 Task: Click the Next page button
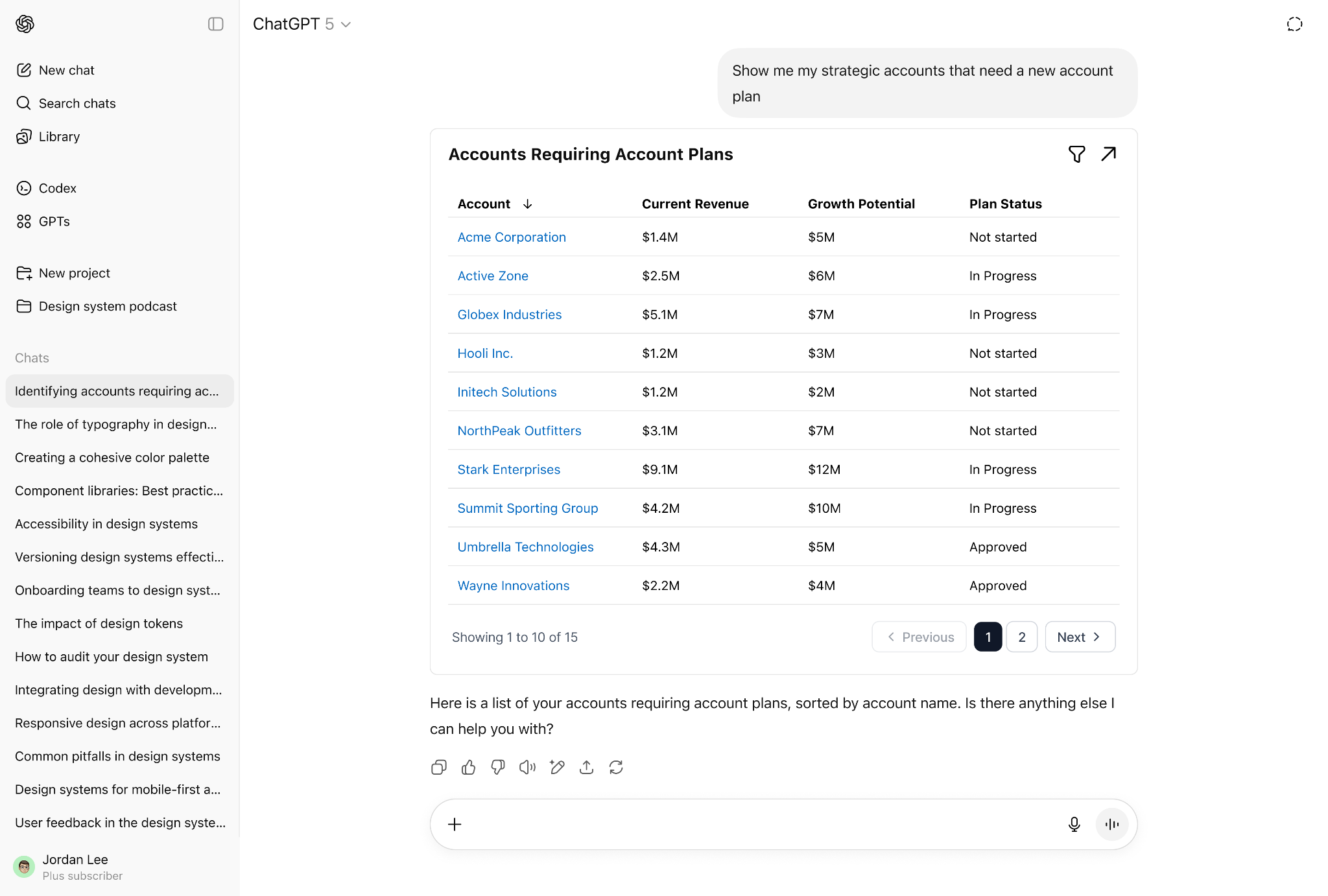[x=1080, y=637]
